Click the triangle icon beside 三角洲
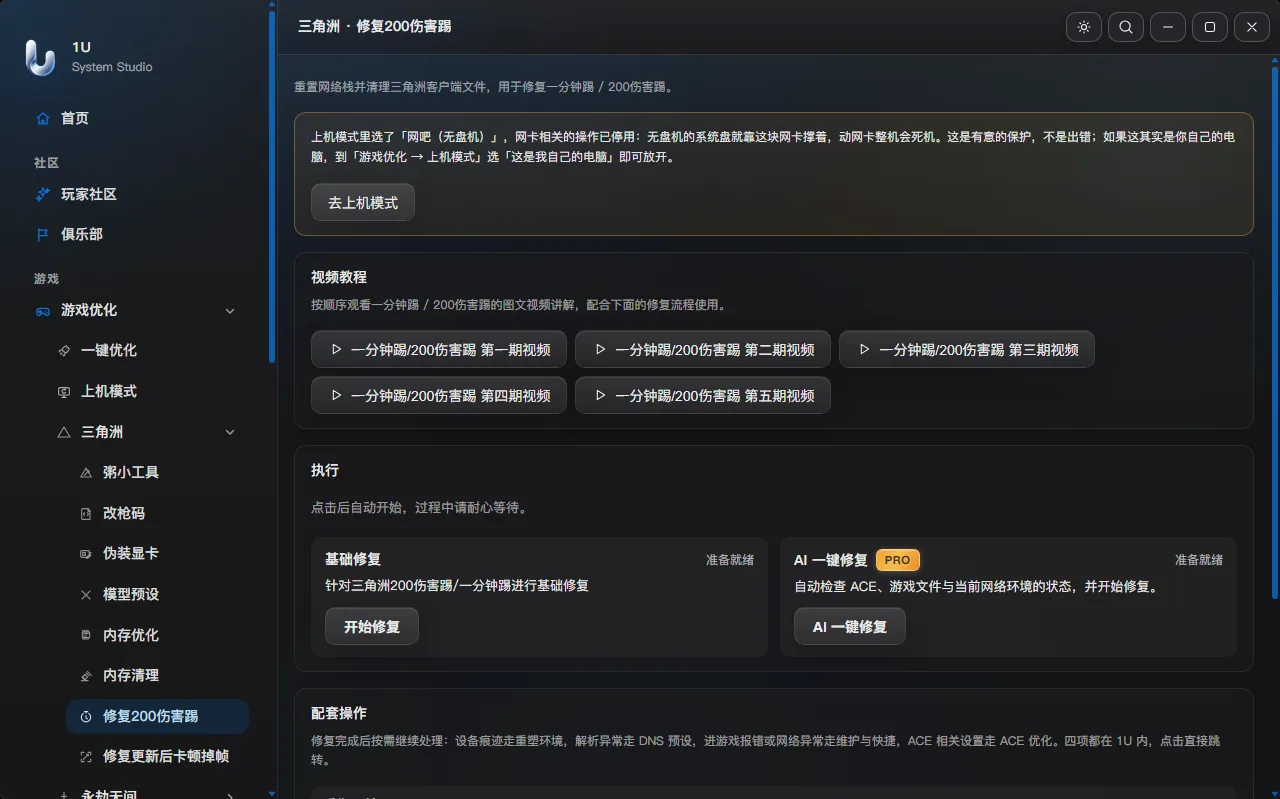This screenshot has width=1280, height=799. [x=64, y=432]
